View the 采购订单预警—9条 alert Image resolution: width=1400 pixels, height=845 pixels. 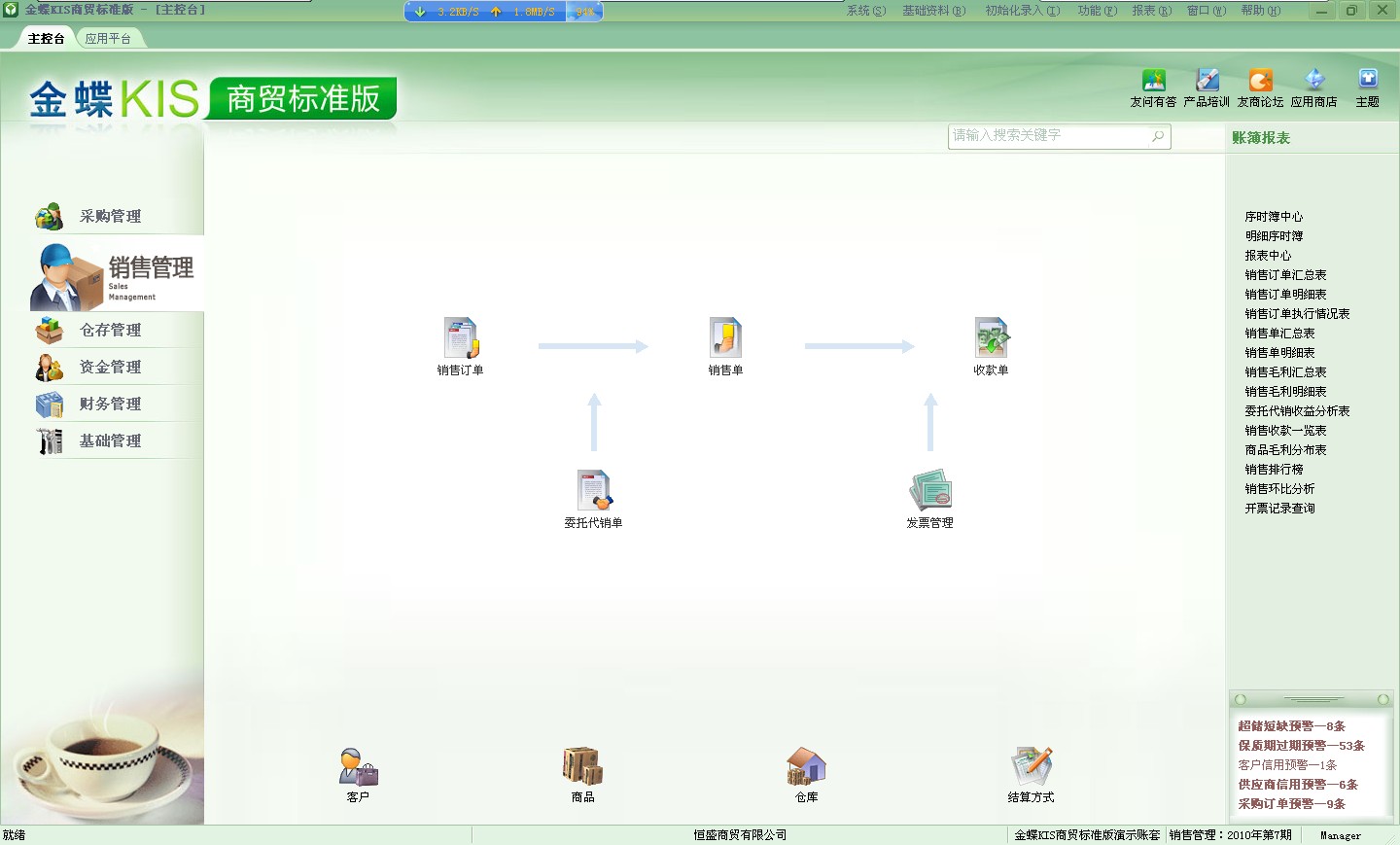click(x=1291, y=804)
